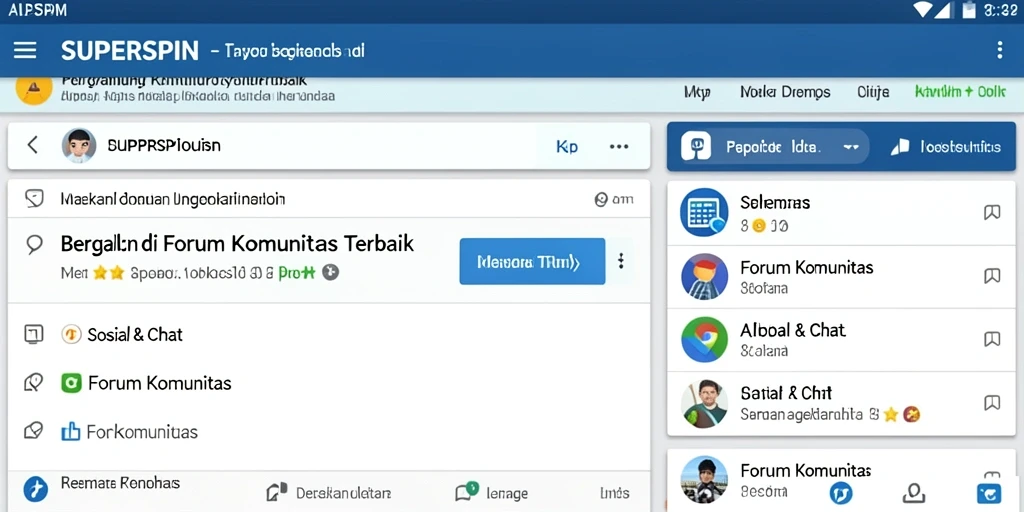The width and height of the screenshot is (1024, 512).
Task: Click the orange warning icon in banner
Action: (33, 88)
